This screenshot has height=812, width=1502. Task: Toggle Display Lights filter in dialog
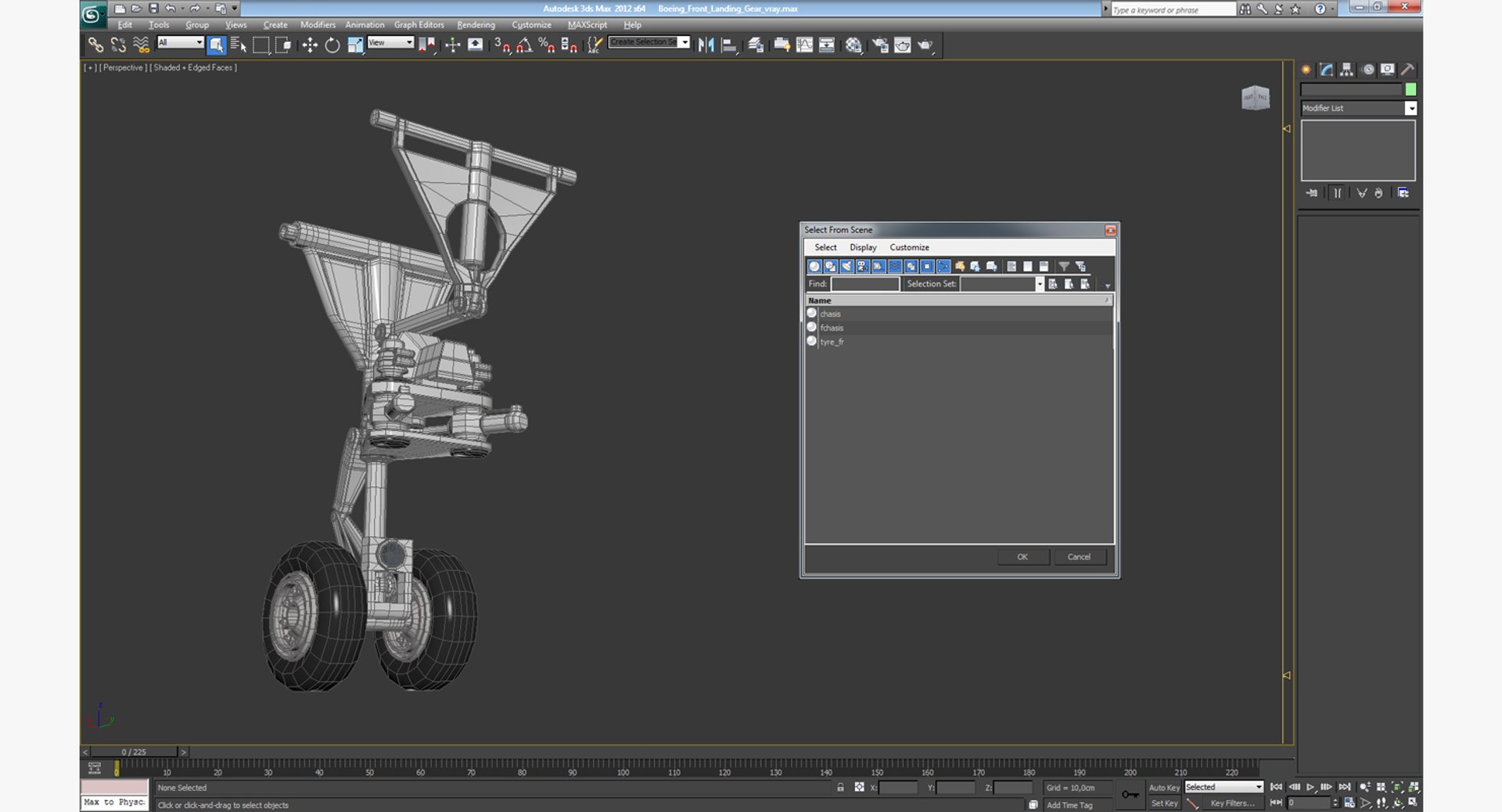click(846, 266)
